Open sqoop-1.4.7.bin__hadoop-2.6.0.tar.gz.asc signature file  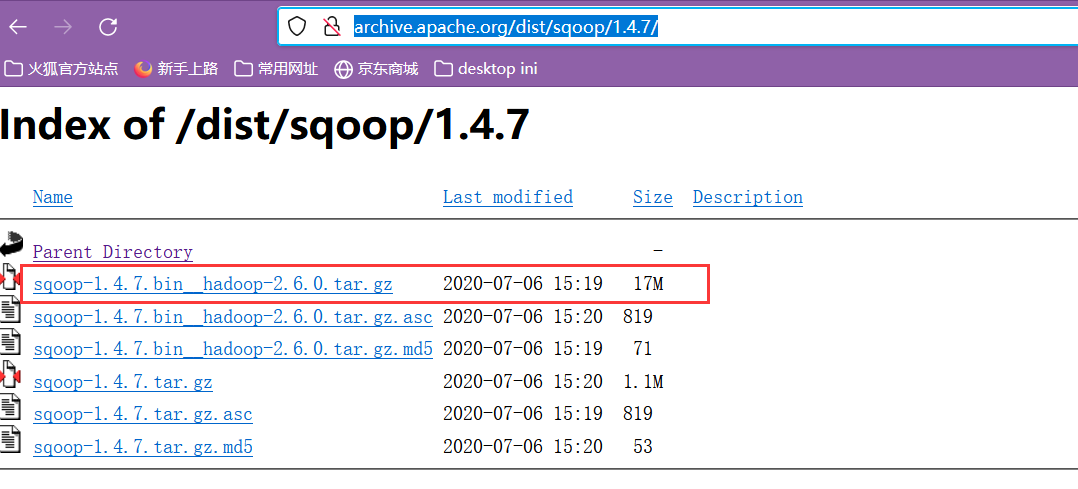232,317
